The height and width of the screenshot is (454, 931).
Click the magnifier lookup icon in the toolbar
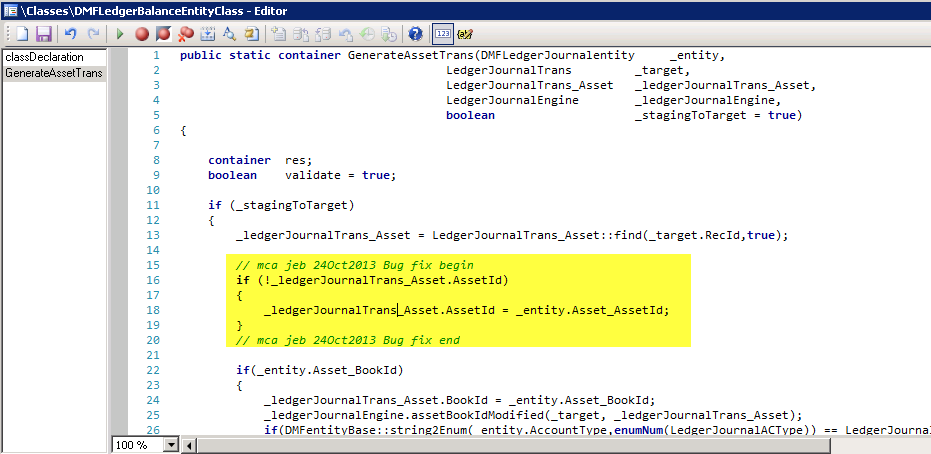click(229, 34)
